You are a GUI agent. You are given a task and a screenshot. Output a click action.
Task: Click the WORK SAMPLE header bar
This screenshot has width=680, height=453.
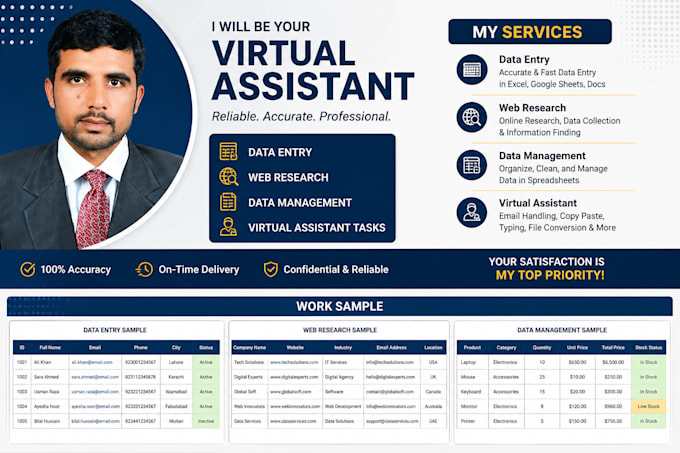[x=340, y=306]
